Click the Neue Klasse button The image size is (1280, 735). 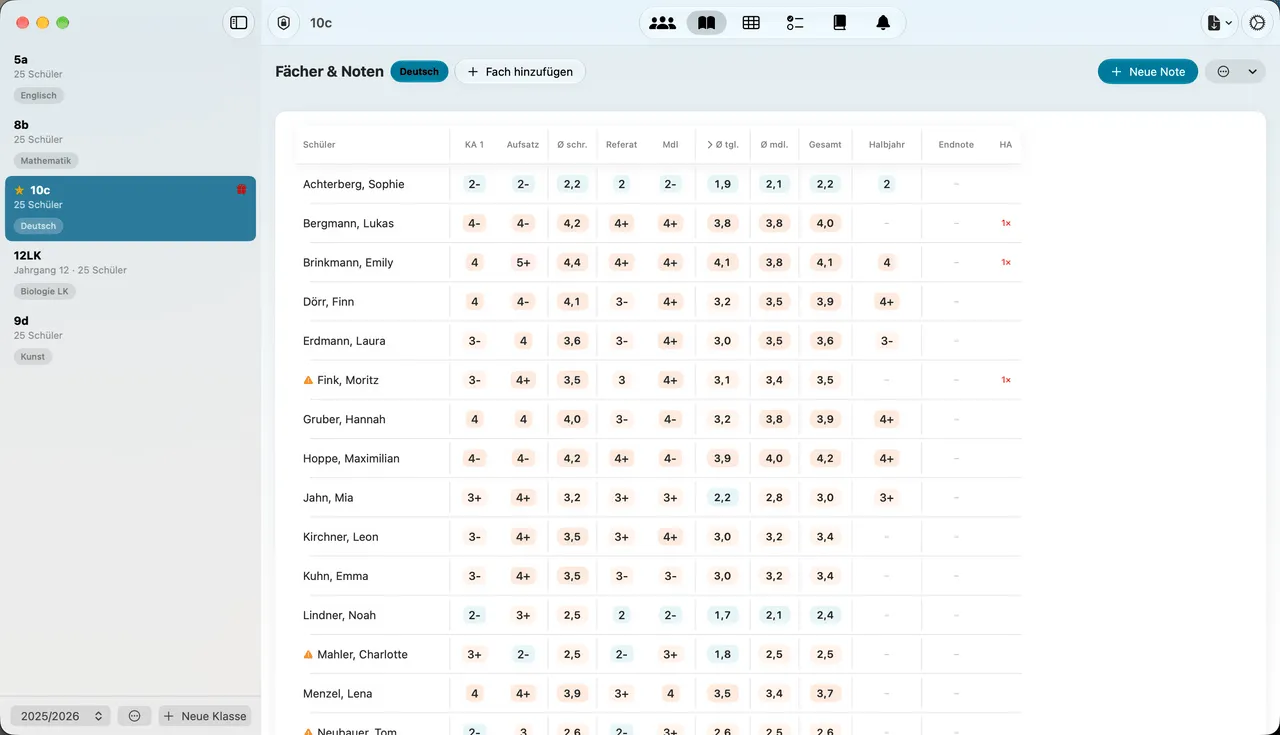coord(205,716)
